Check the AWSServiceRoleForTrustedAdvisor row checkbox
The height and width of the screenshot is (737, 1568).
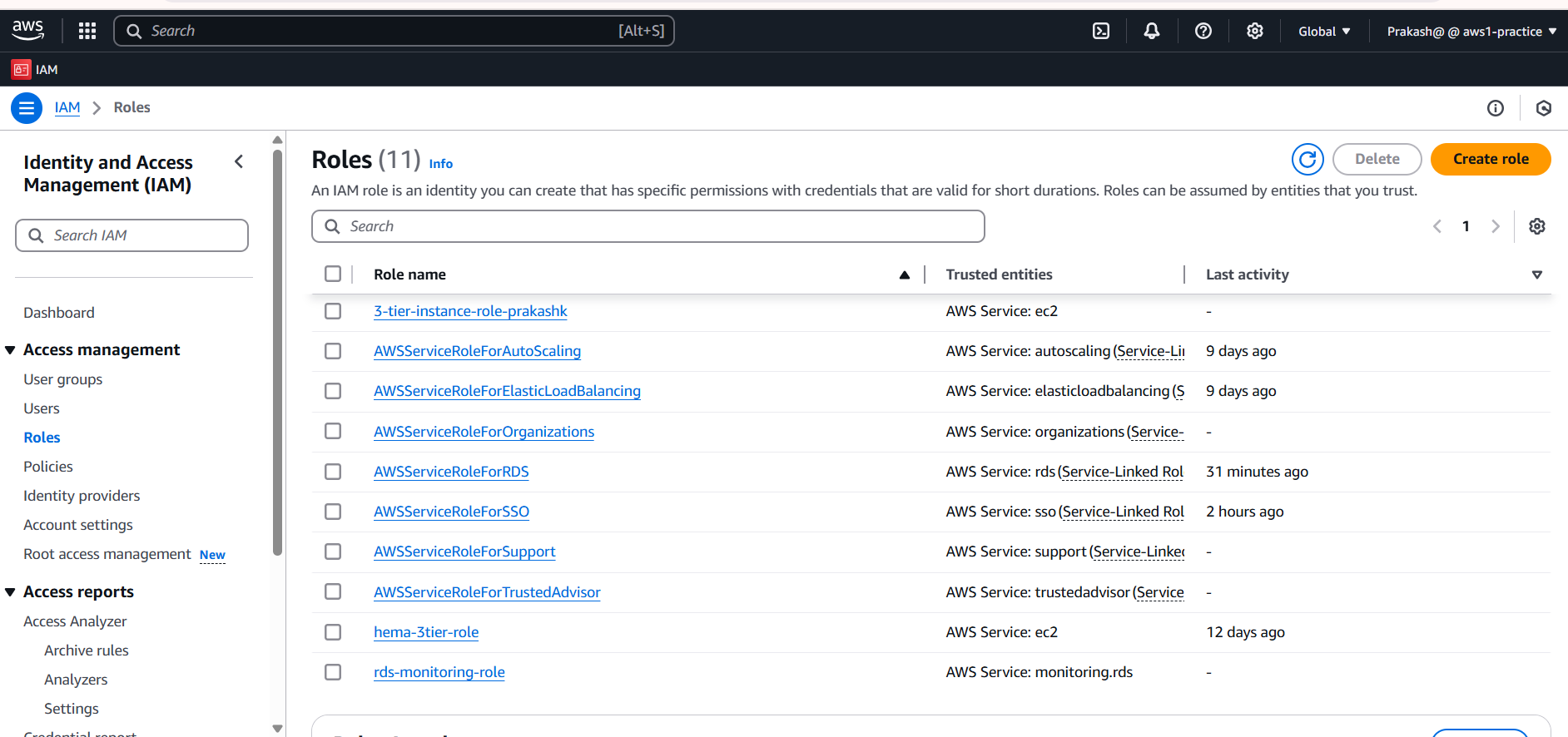tap(333, 591)
